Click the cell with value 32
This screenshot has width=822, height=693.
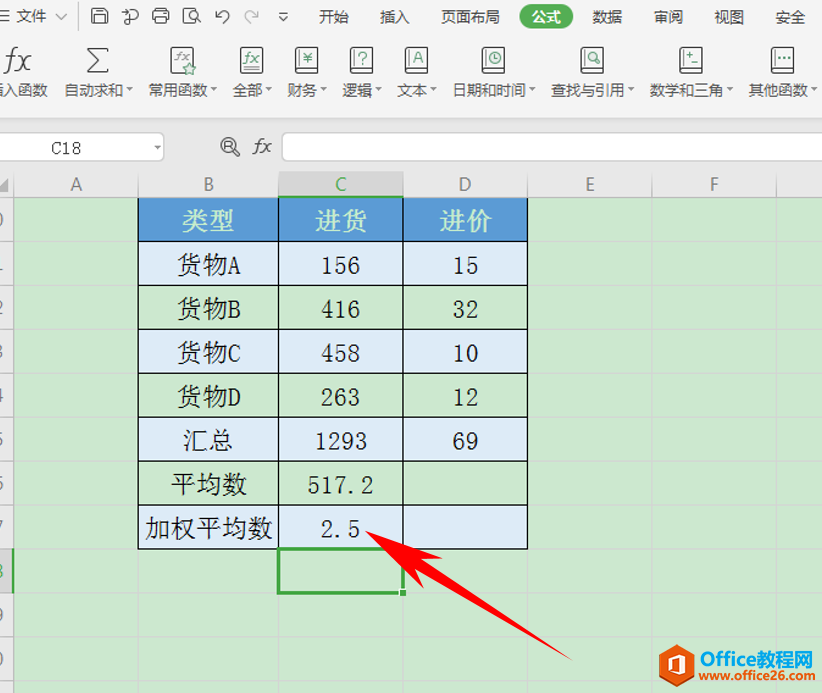(x=465, y=308)
